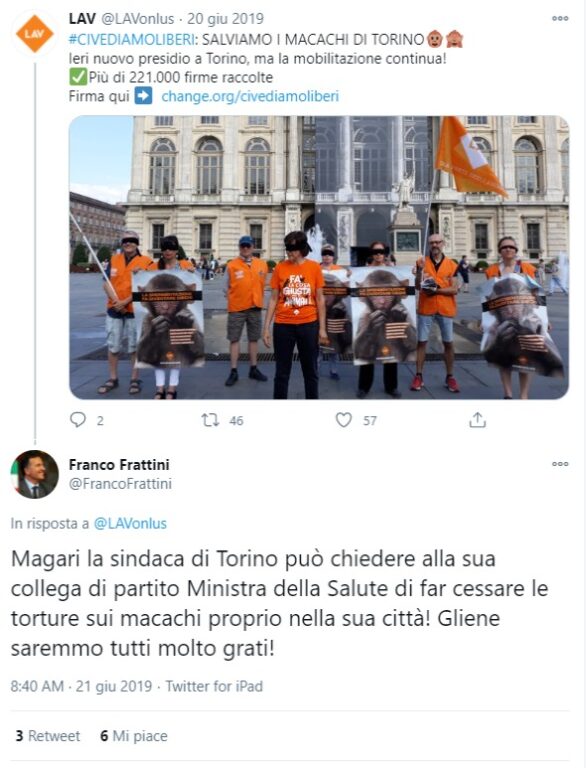
Task: Open the share icon under the photo
Action: [477, 420]
